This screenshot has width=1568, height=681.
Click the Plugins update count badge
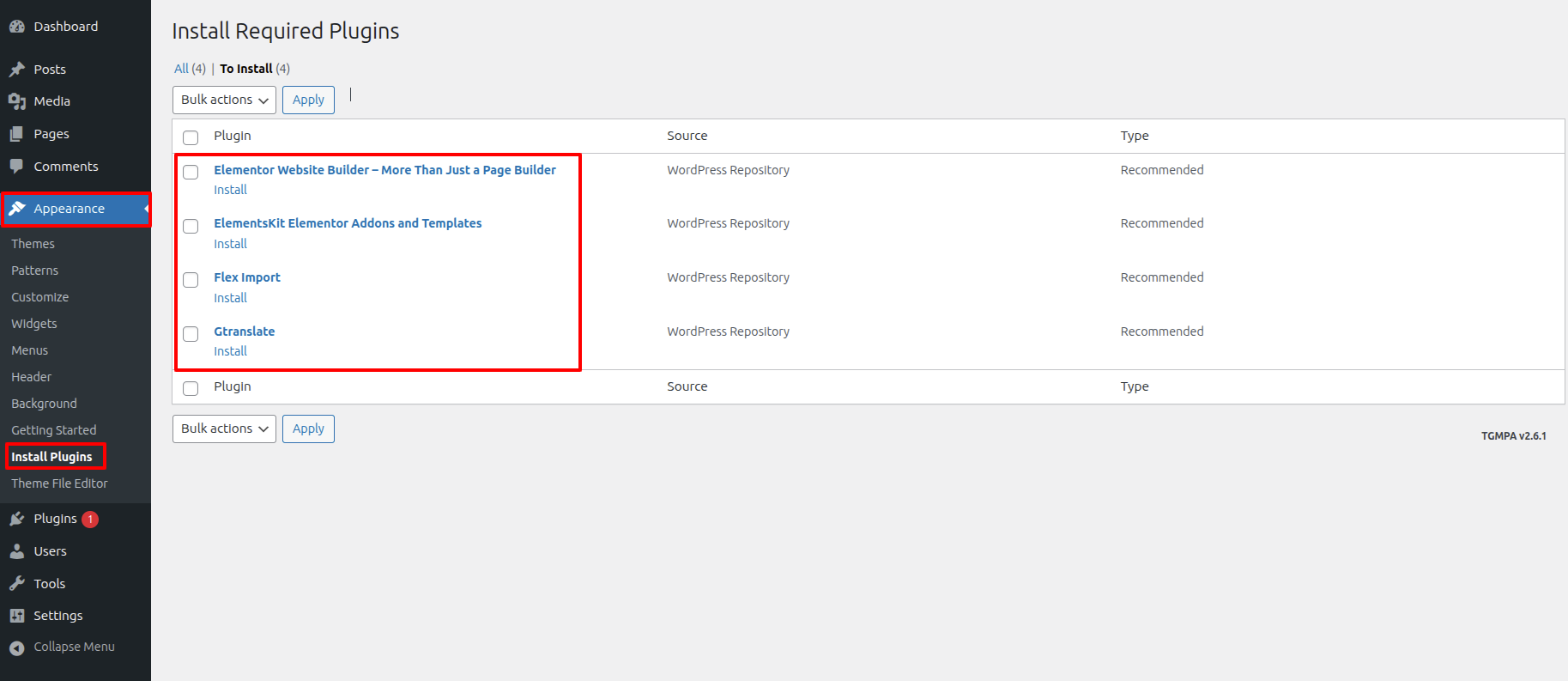[x=90, y=519]
